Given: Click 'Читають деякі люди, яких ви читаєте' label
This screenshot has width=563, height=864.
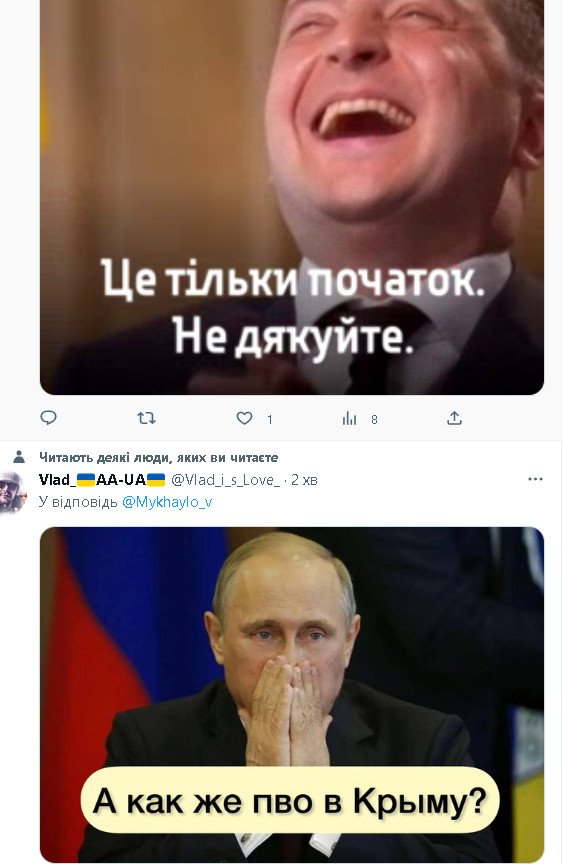Looking at the screenshot, I should coord(159,457).
